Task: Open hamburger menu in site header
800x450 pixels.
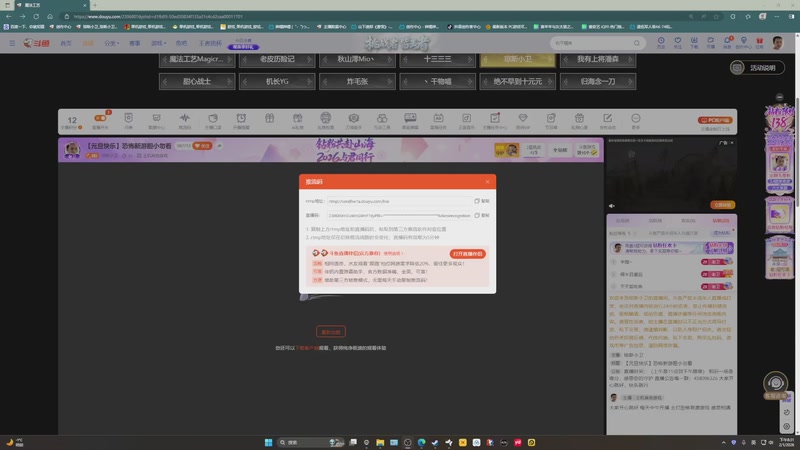Action: coord(12,43)
